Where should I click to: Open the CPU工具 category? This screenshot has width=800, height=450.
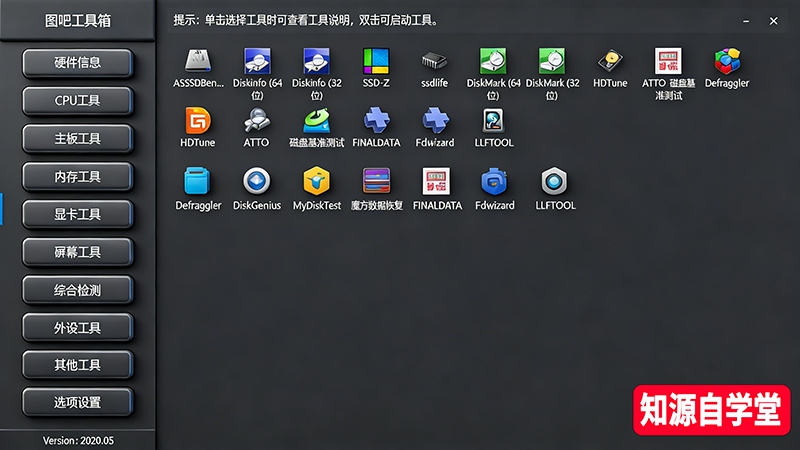(x=78, y=101)
